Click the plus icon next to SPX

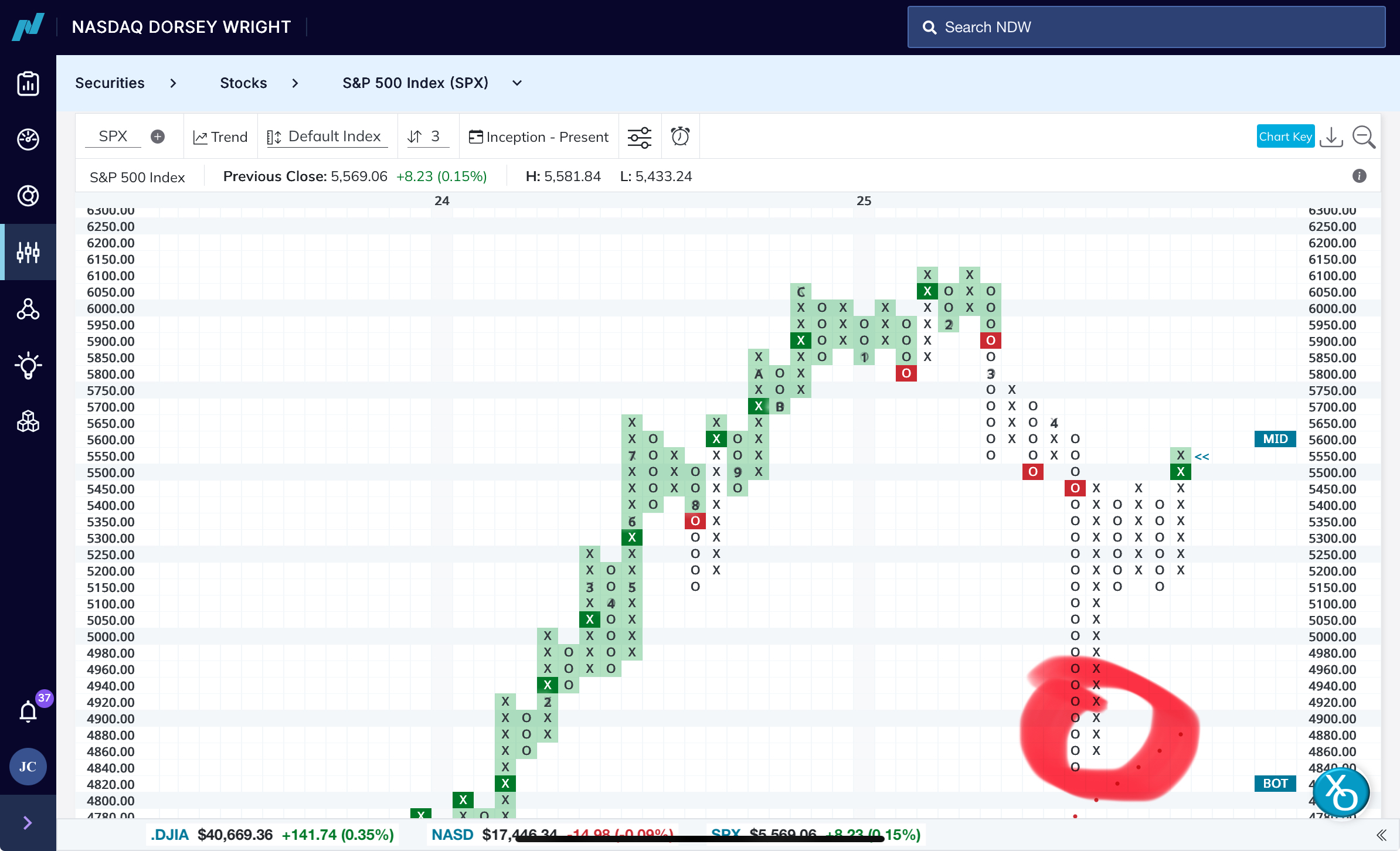point(158,137)
